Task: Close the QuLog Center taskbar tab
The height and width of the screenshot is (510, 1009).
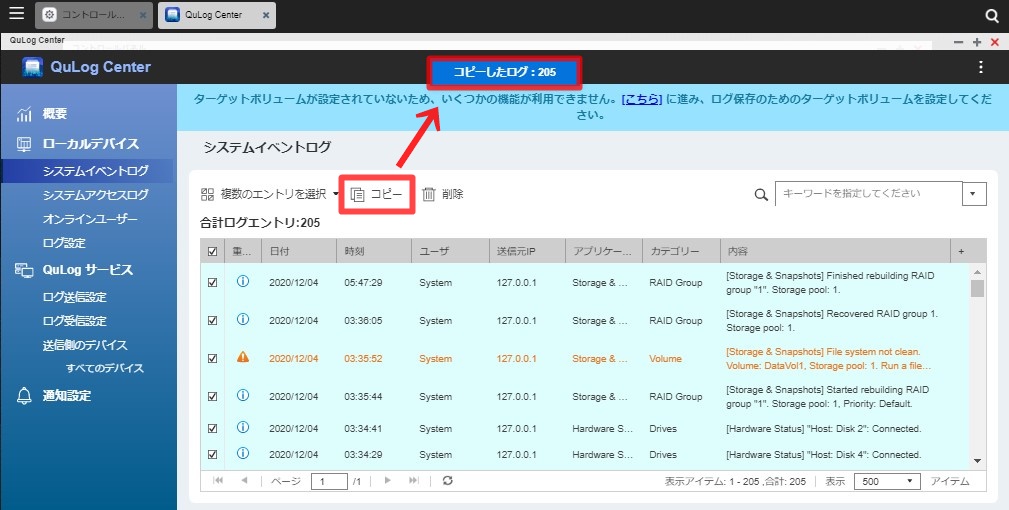Action: [264, 15]
